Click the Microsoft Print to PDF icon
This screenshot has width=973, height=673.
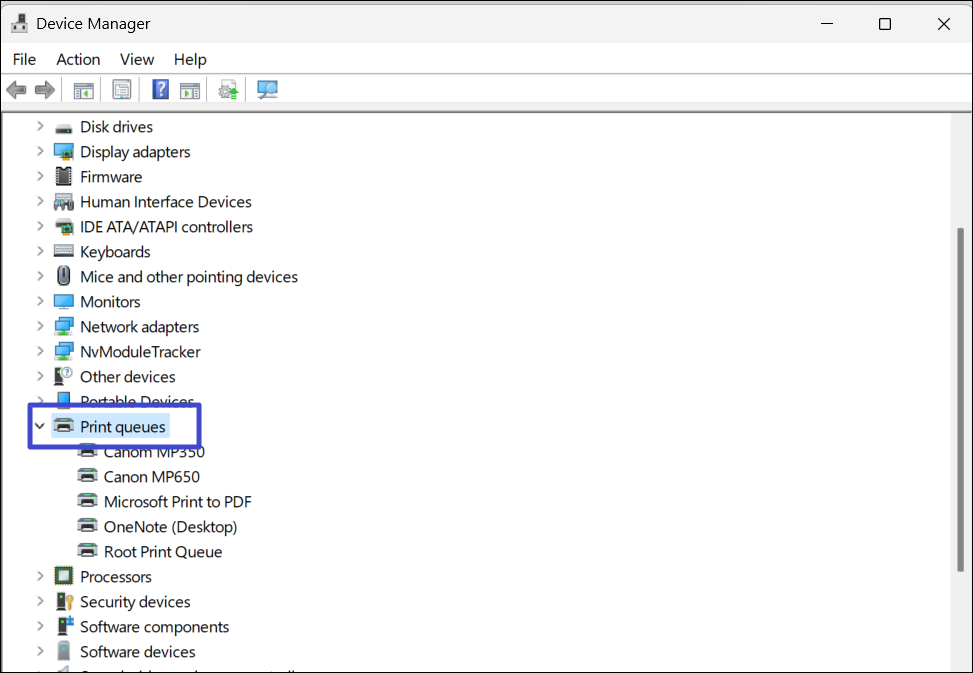tap(88, 502)
